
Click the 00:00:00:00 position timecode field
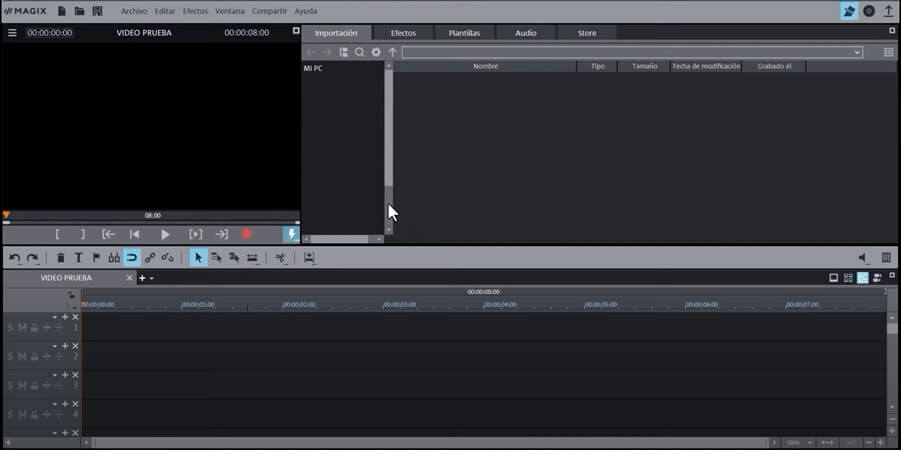pos(49,33)
